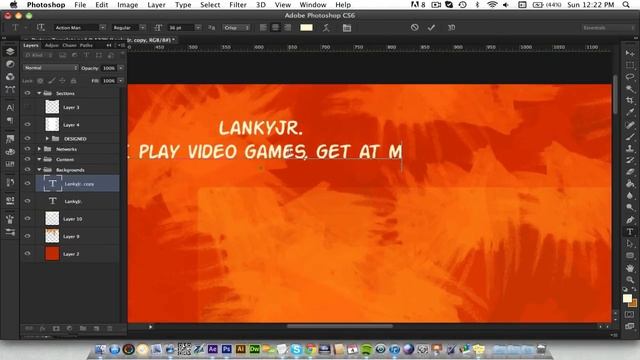Click the text color swatch in options bar
Screen dimensions: 640x360
306,27
